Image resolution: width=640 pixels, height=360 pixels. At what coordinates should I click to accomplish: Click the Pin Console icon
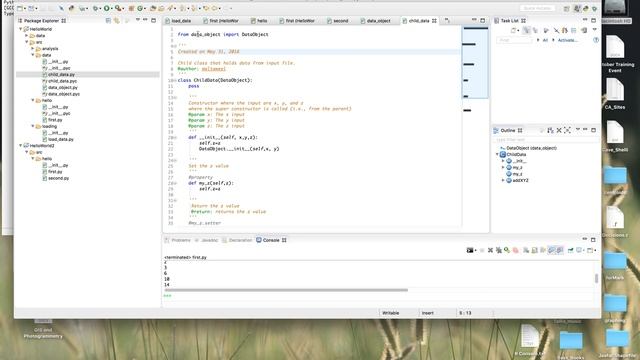pyautogui.click(x=570, y=250)
